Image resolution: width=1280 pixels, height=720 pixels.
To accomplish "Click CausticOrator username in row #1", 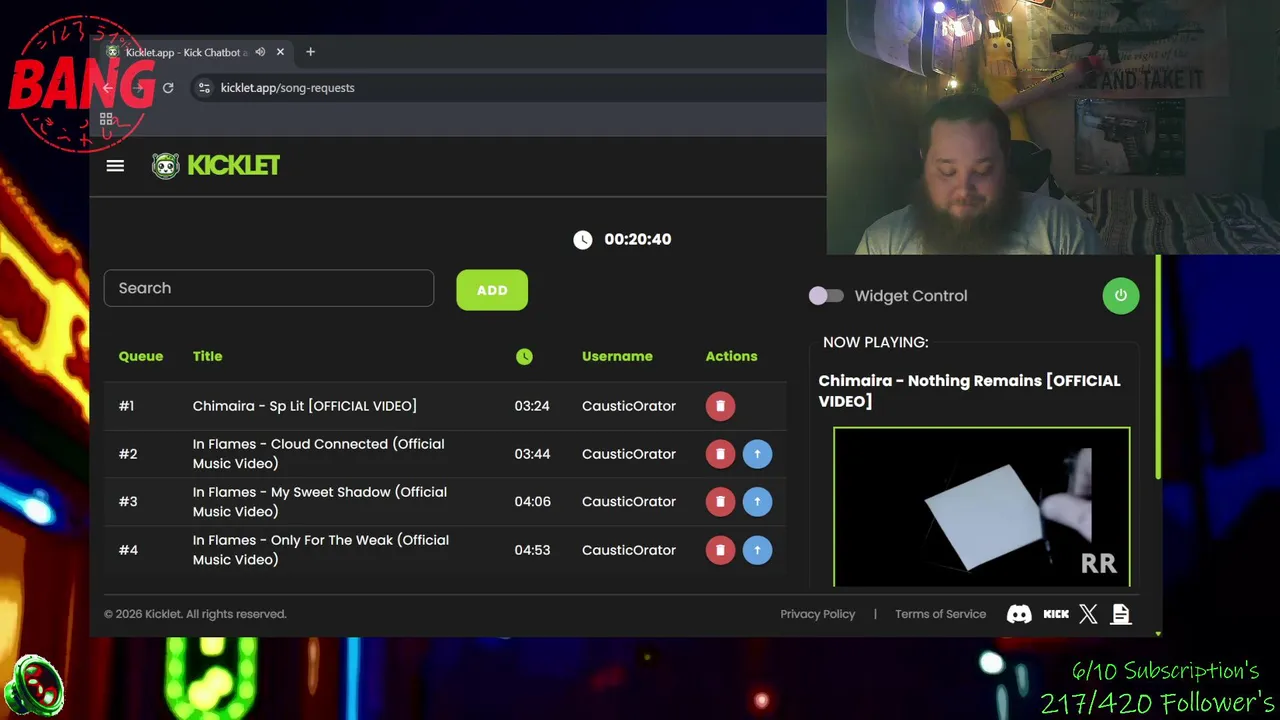I will [629, 406].
